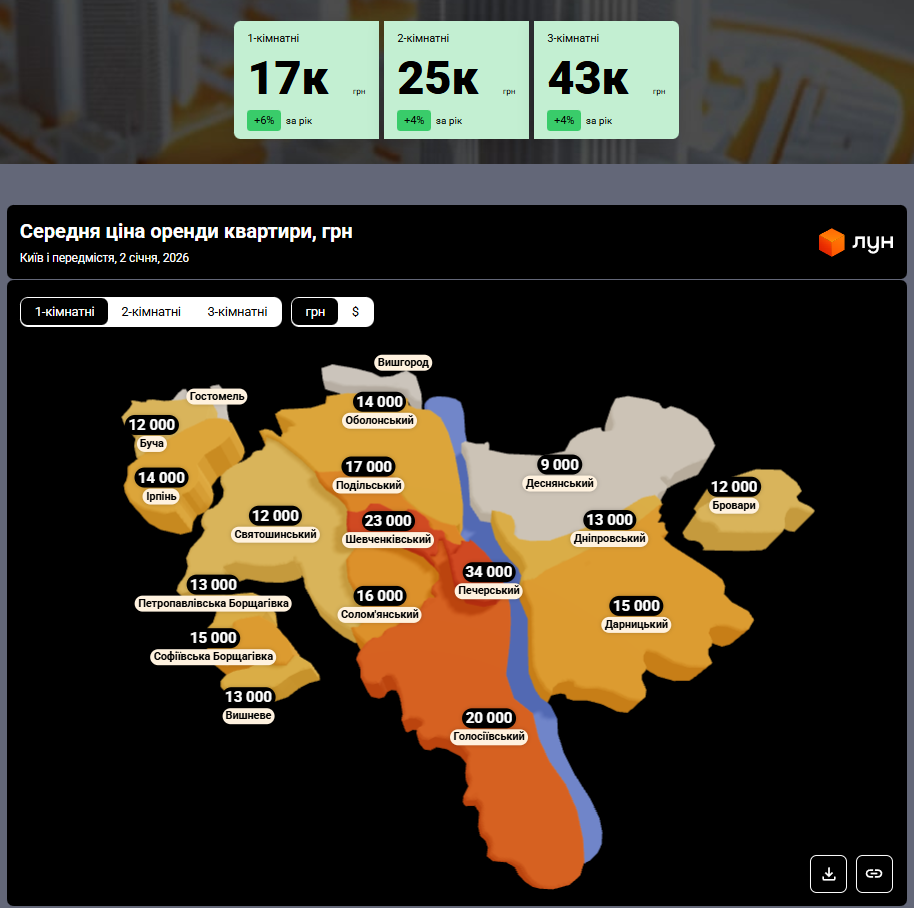This screenshot has width=914, height=908.
Task: Select the 1-кімнатні tab
Action: [65, 312]
